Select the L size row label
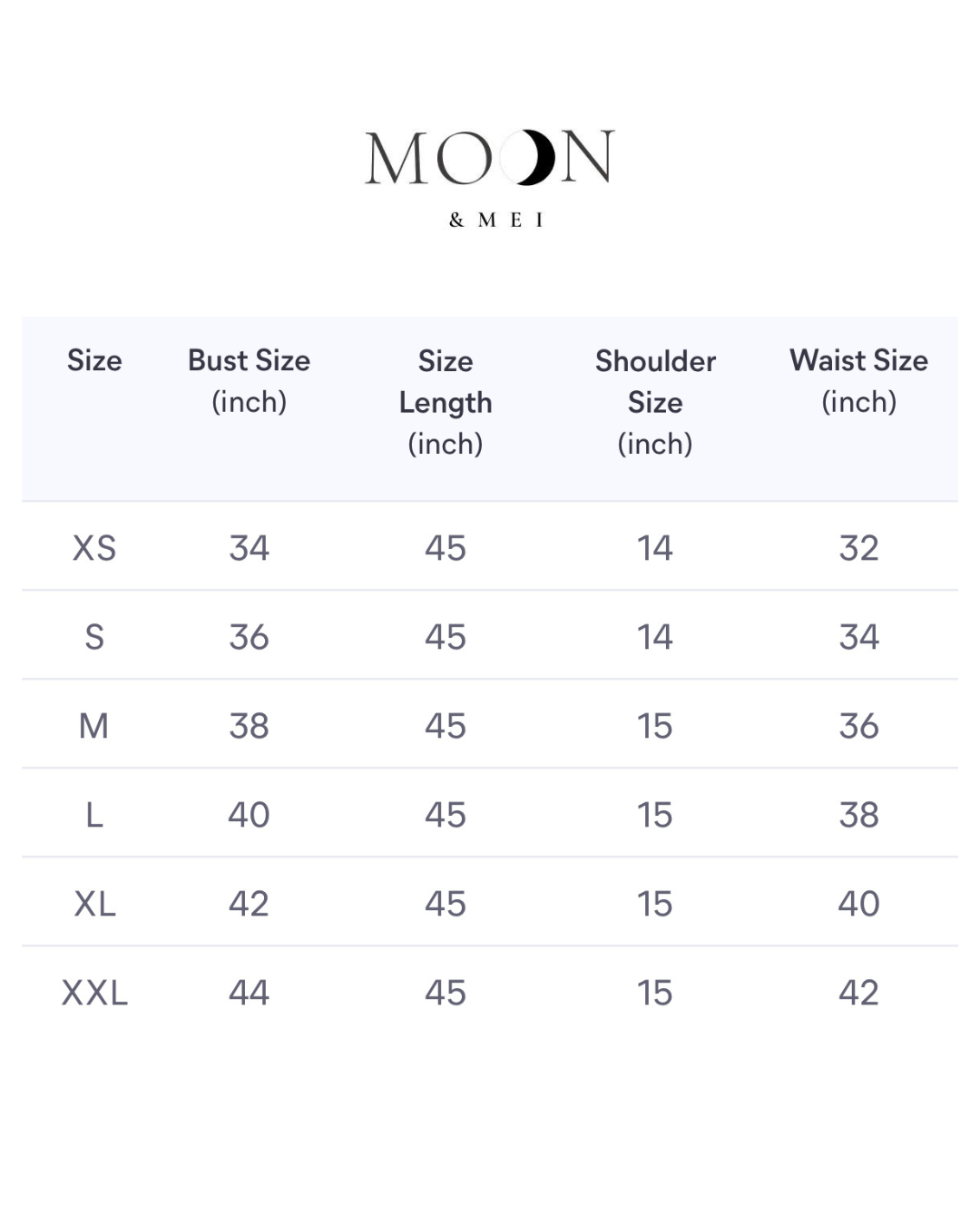Image resolution: width=980 pixels, height=1225 pixels. click(x=94, y=815)
